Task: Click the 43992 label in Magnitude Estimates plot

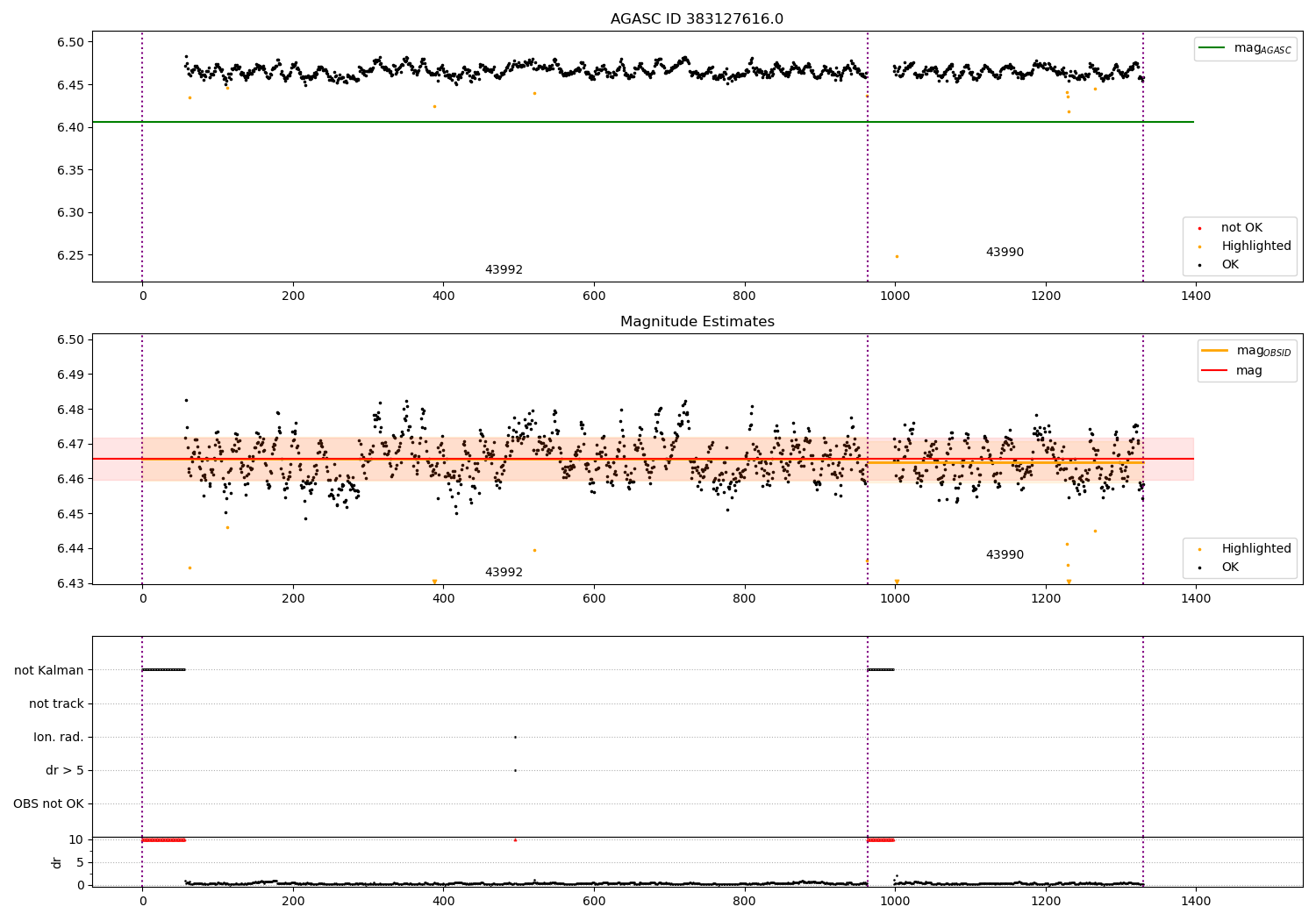Action: click(x=504, y=573)
